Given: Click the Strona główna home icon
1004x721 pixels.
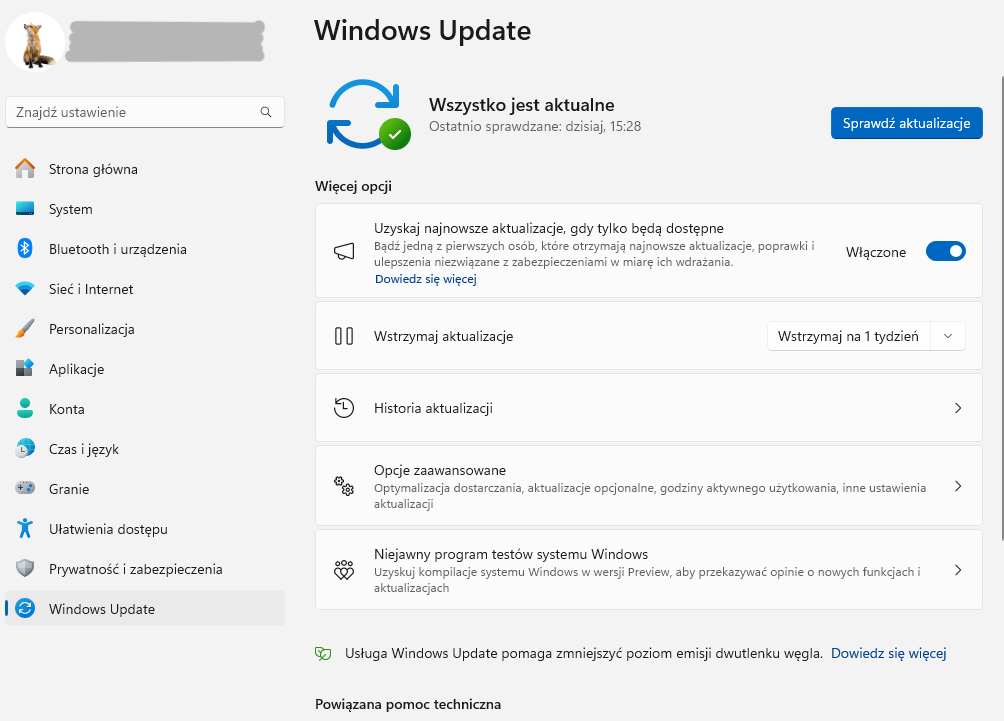Looking at the screenshot, I should [x=25, y=168].
